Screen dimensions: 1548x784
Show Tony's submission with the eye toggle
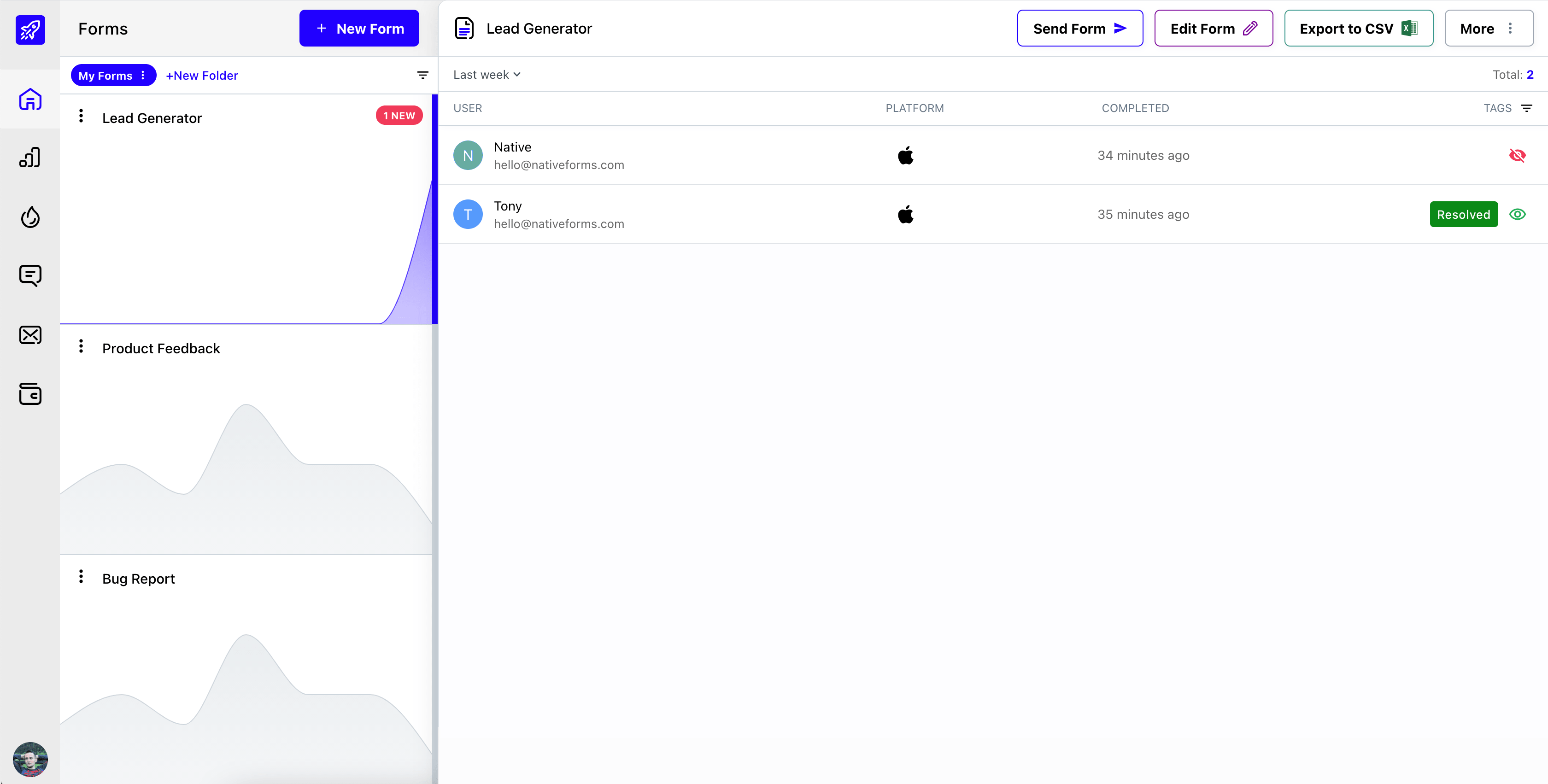point(1517,214)
